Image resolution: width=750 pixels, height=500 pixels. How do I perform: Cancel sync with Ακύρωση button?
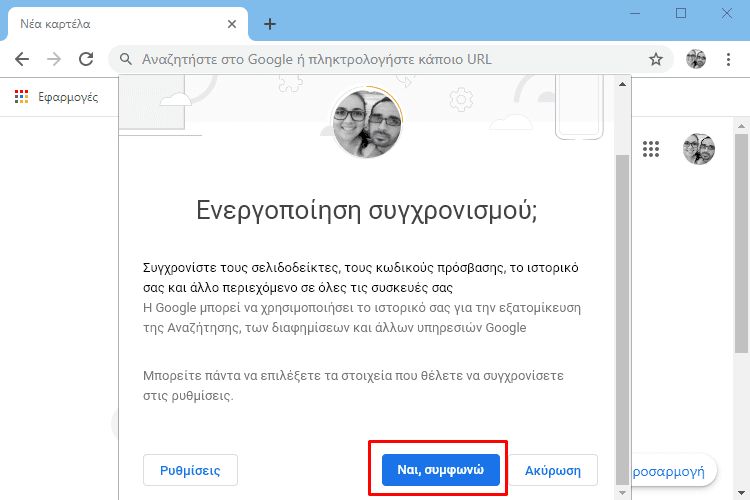[x=553, y=470]
